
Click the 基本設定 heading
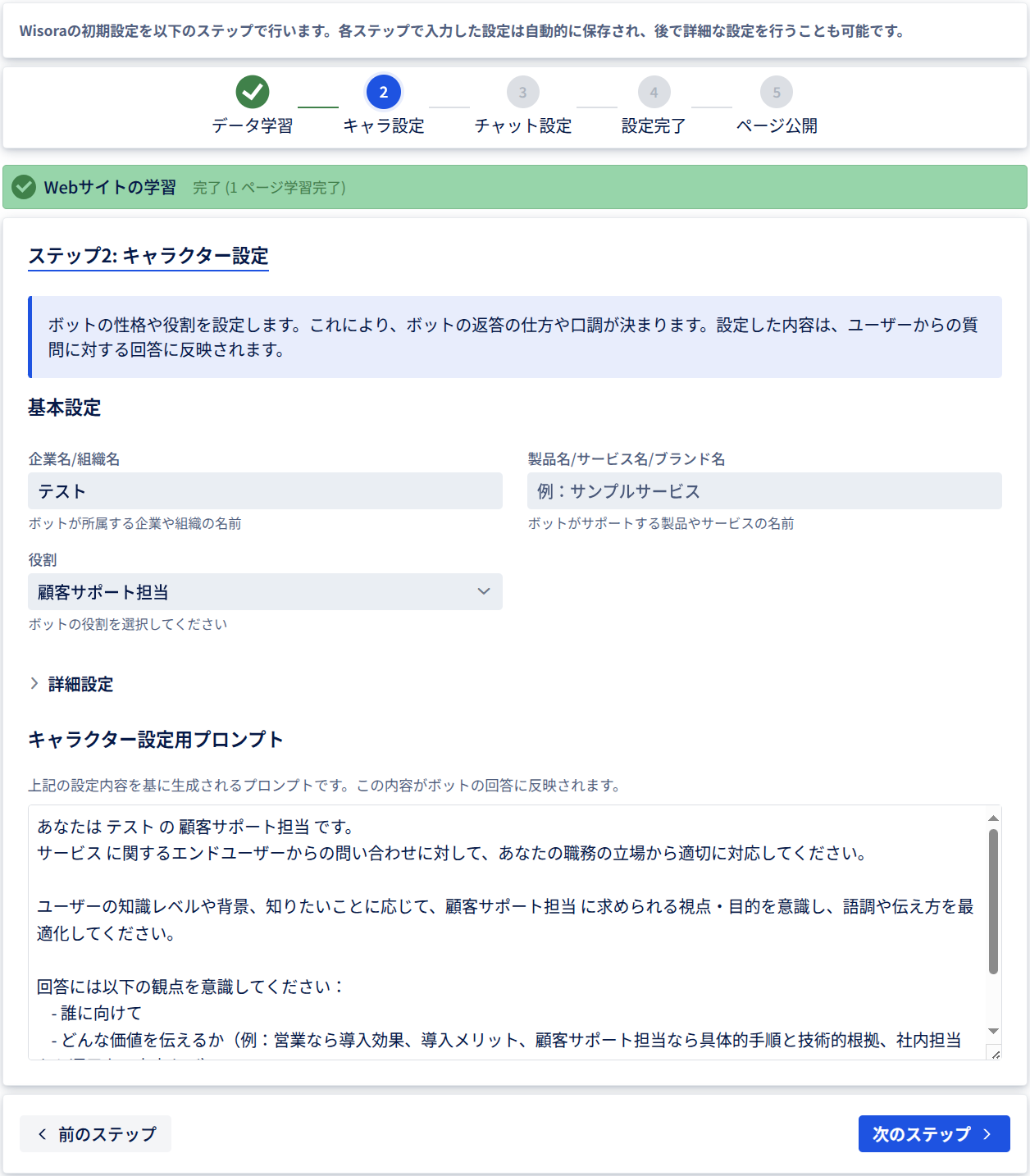coord(64,408)
